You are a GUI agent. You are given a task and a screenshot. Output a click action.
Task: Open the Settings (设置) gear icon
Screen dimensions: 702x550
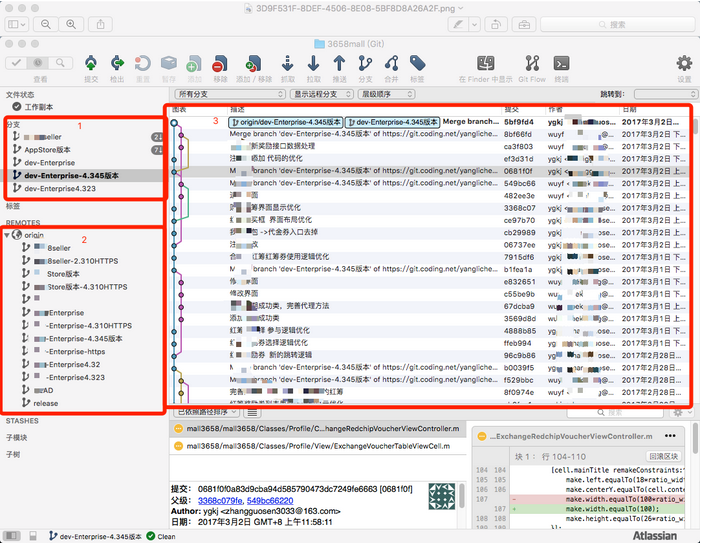(684, 66)
